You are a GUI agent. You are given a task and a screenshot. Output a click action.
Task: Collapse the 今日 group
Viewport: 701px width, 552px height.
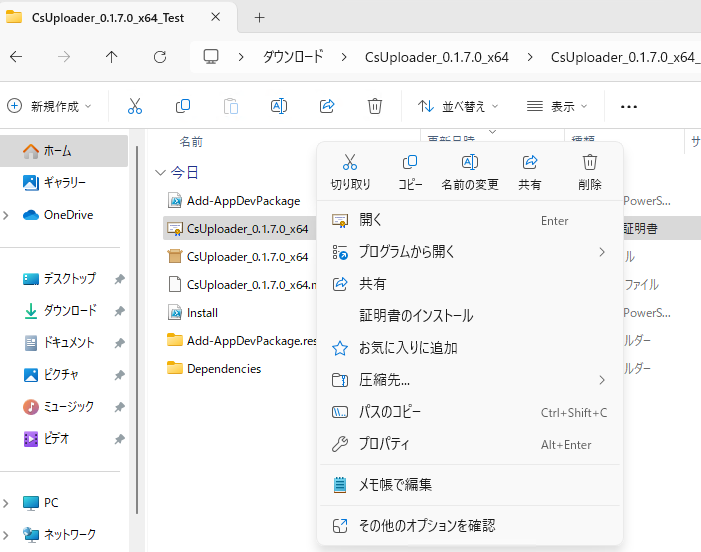tap(160, 173)
